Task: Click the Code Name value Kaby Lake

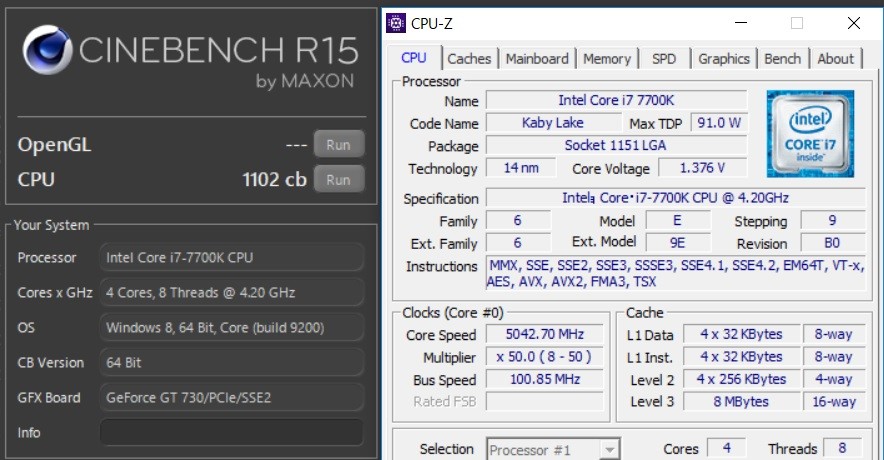Action: [x=553, y=123]
